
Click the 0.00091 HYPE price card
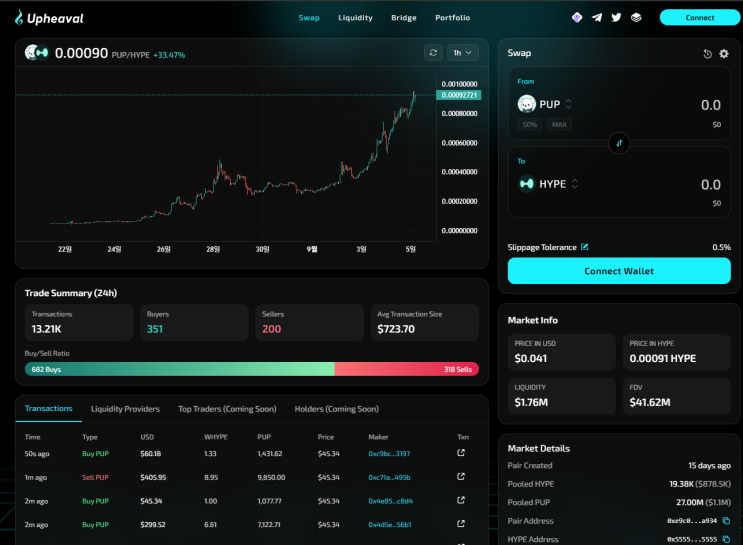click(677, 352)
